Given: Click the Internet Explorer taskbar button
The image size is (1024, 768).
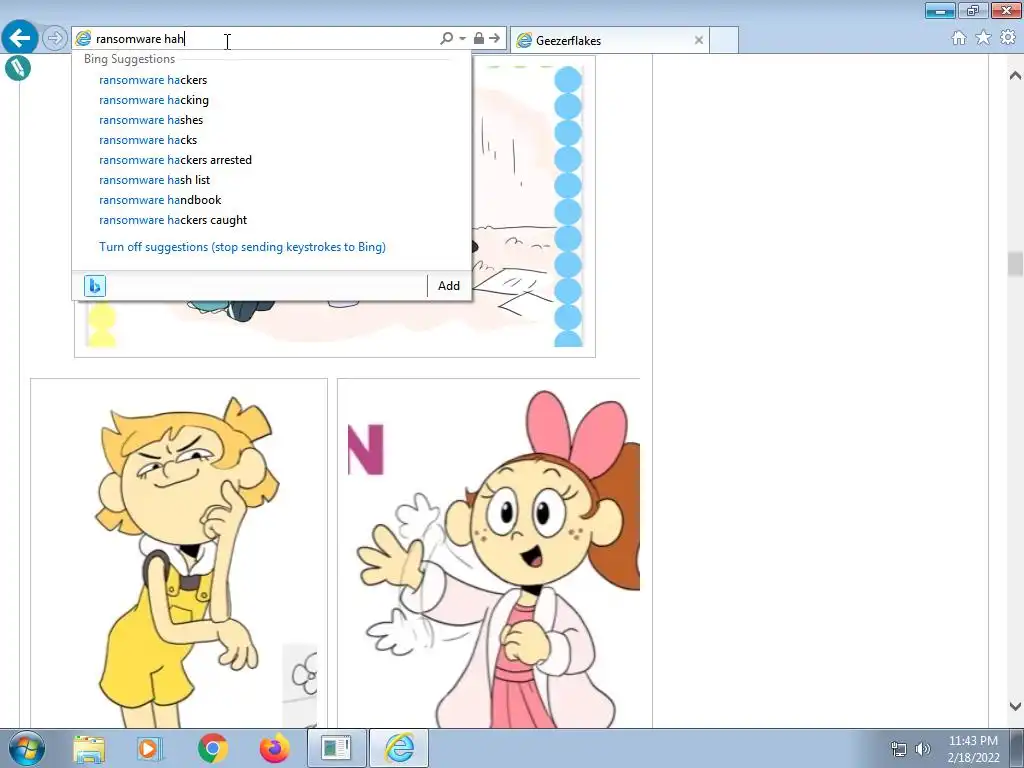Looking at the screenshot, I should point(400,748).
